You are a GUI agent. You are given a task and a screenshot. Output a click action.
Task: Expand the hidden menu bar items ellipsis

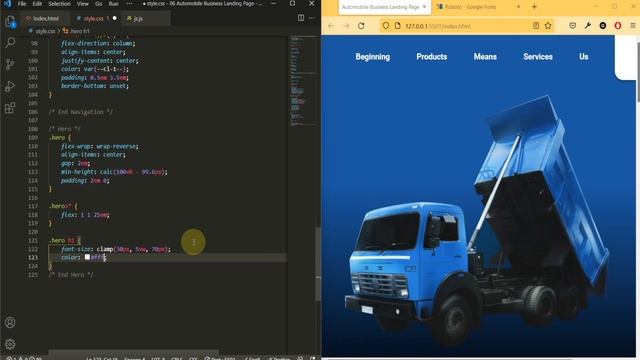coord(129,4)
